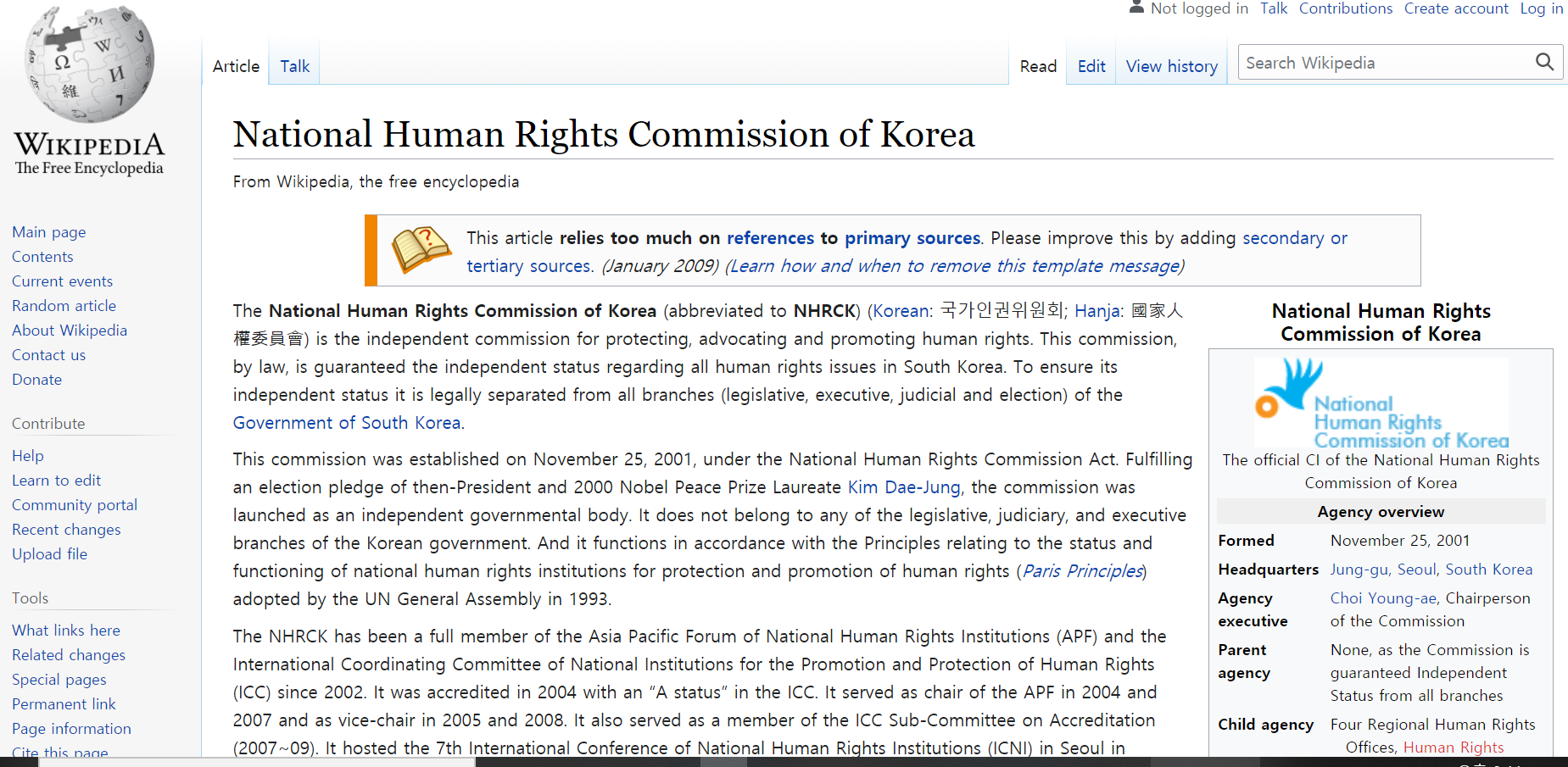This screenshot has height=767, width=1568.
Task: Open Learn how to remove template message
Action: (x=954, y=266)
